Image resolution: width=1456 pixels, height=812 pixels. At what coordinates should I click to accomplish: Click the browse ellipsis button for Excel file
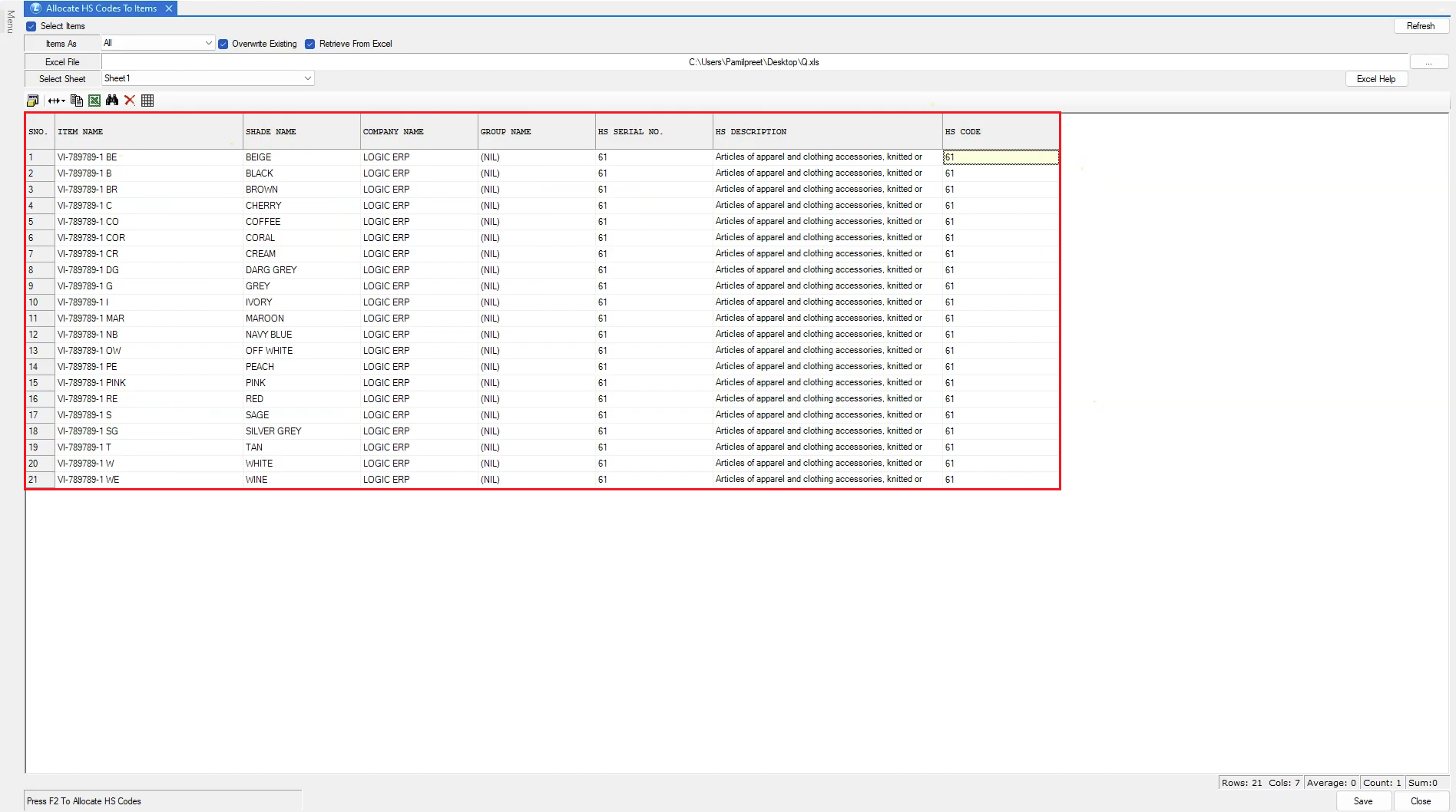1428,62
